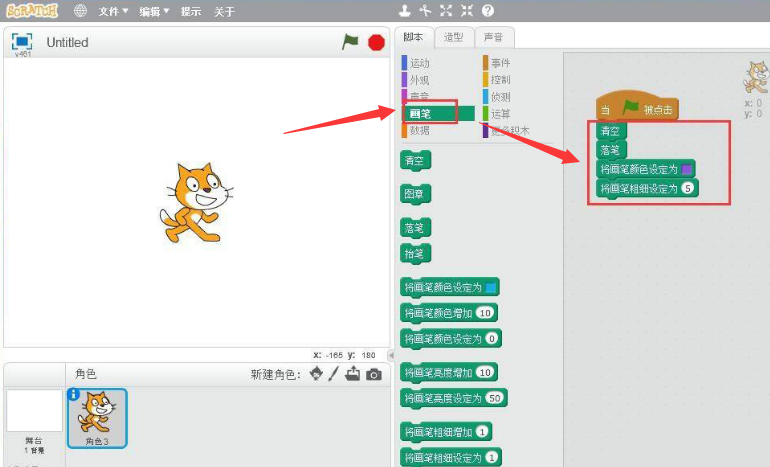This screenshot has width=770, height=467.
Task: Click value 5 in script pen size block
Action: (x=688, y=188)
